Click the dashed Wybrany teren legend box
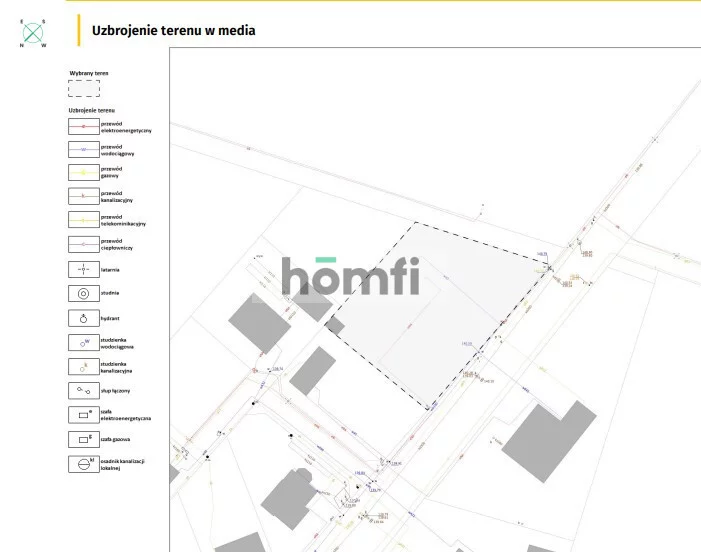 click(83, 90)
